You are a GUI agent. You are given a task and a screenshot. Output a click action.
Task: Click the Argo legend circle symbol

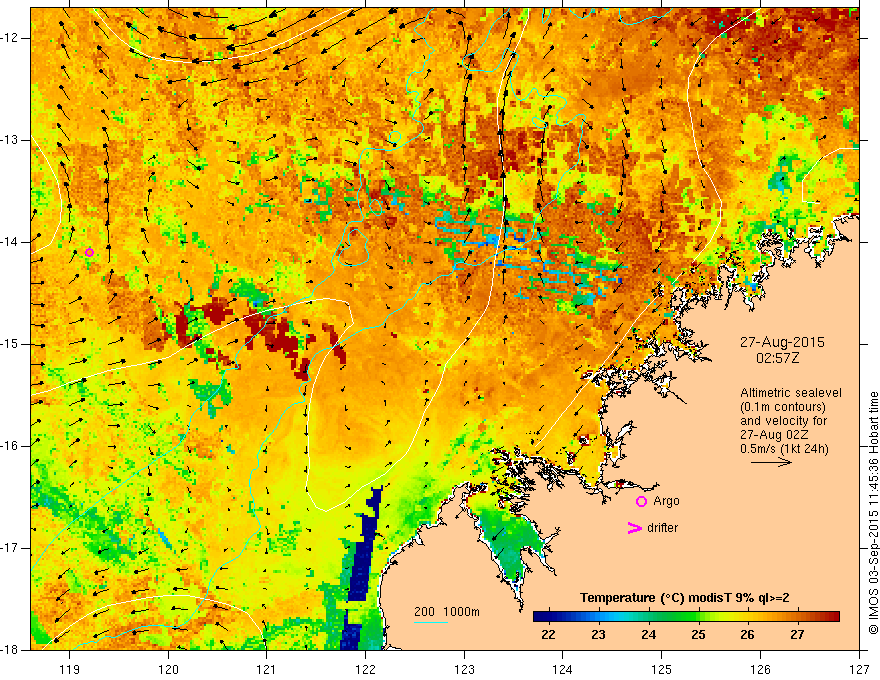click(x=641, y=501)
